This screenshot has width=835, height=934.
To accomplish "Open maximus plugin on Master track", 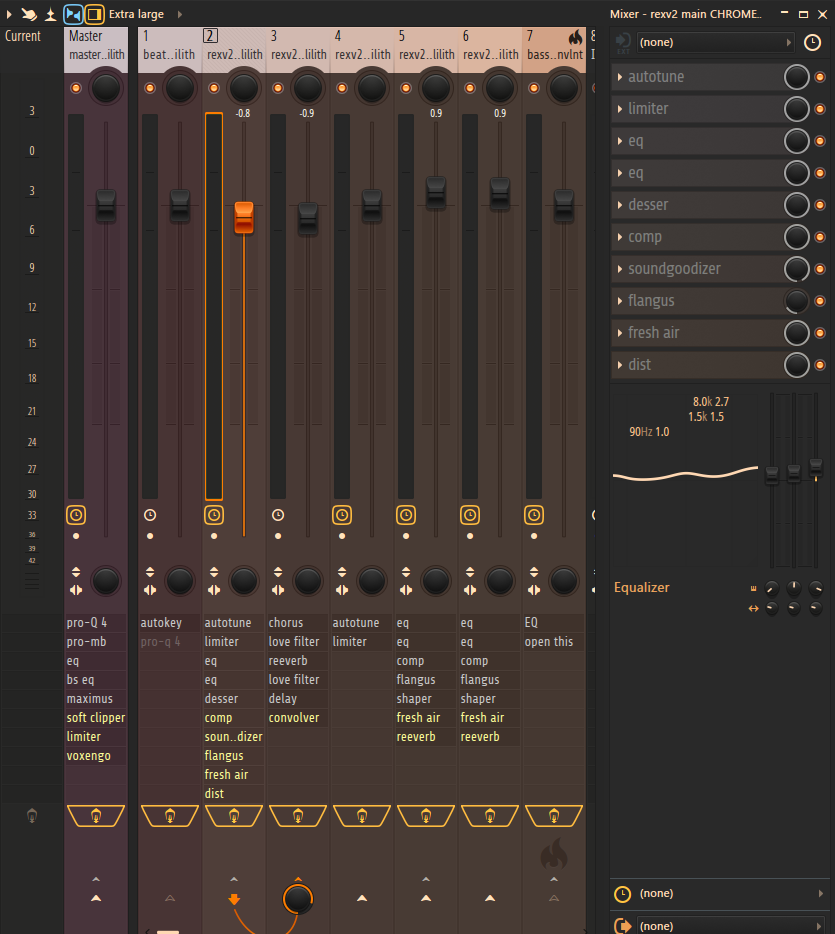I will [x=96, y=699].
